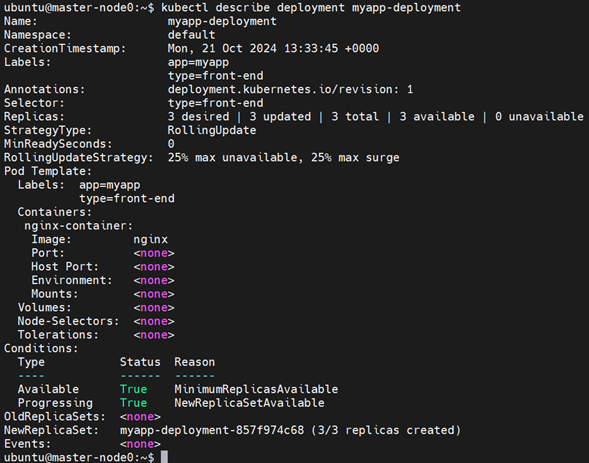Click the '<none>' value for Environment
The image size is (589, 463).
[x=154, y=281]
